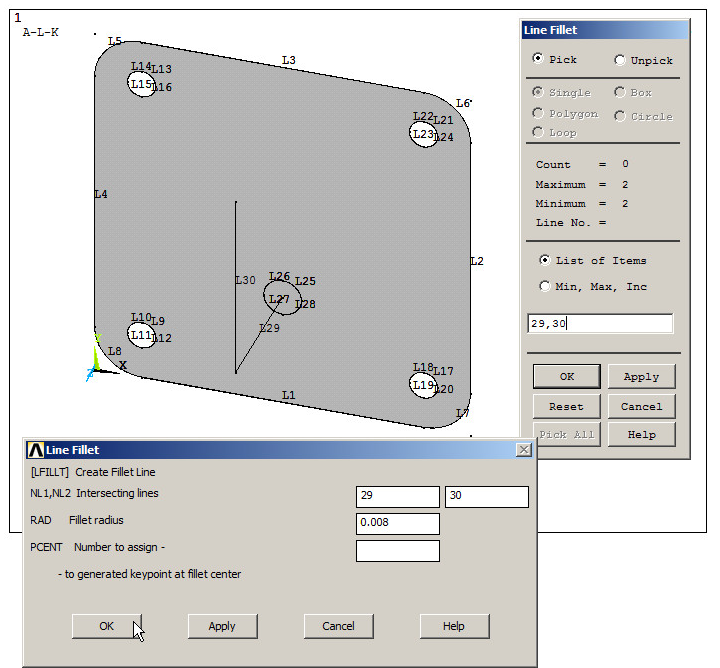Click Reset in the picker panel

[566, 407]
